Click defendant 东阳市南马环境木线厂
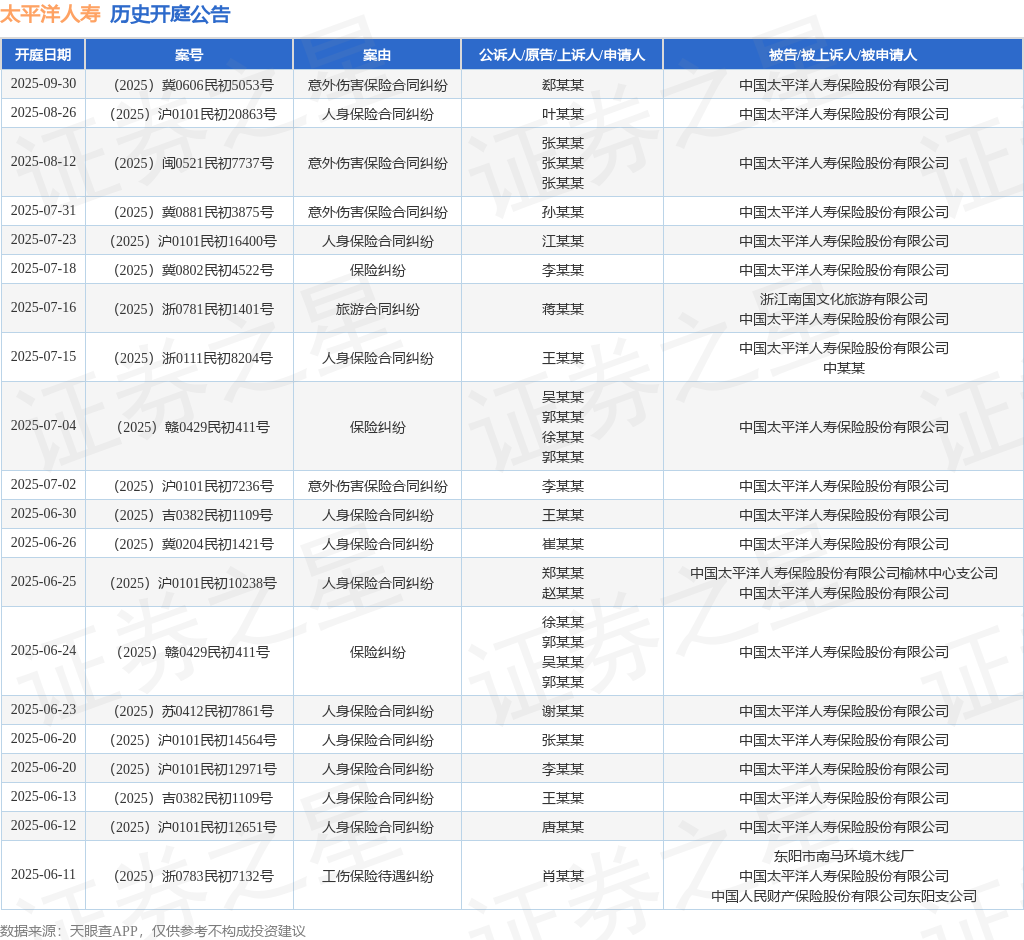1024x940 pixels. tap(844, 856)
